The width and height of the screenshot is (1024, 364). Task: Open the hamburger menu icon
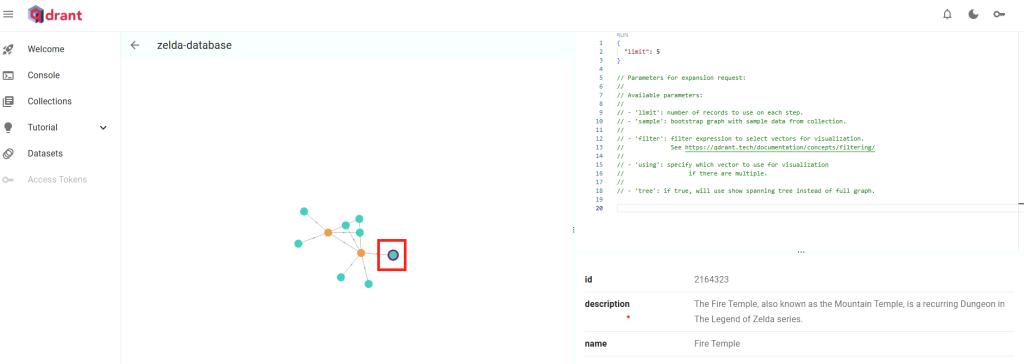[8, 14]
